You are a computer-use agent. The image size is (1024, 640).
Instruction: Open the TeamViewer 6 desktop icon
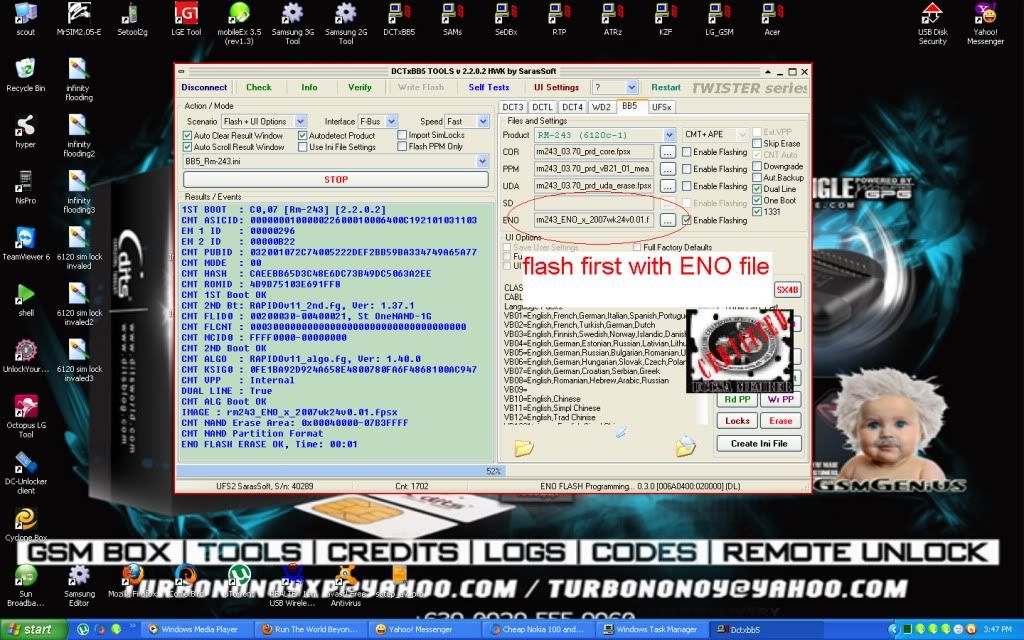pyautogui.click(x=25, y=244)
